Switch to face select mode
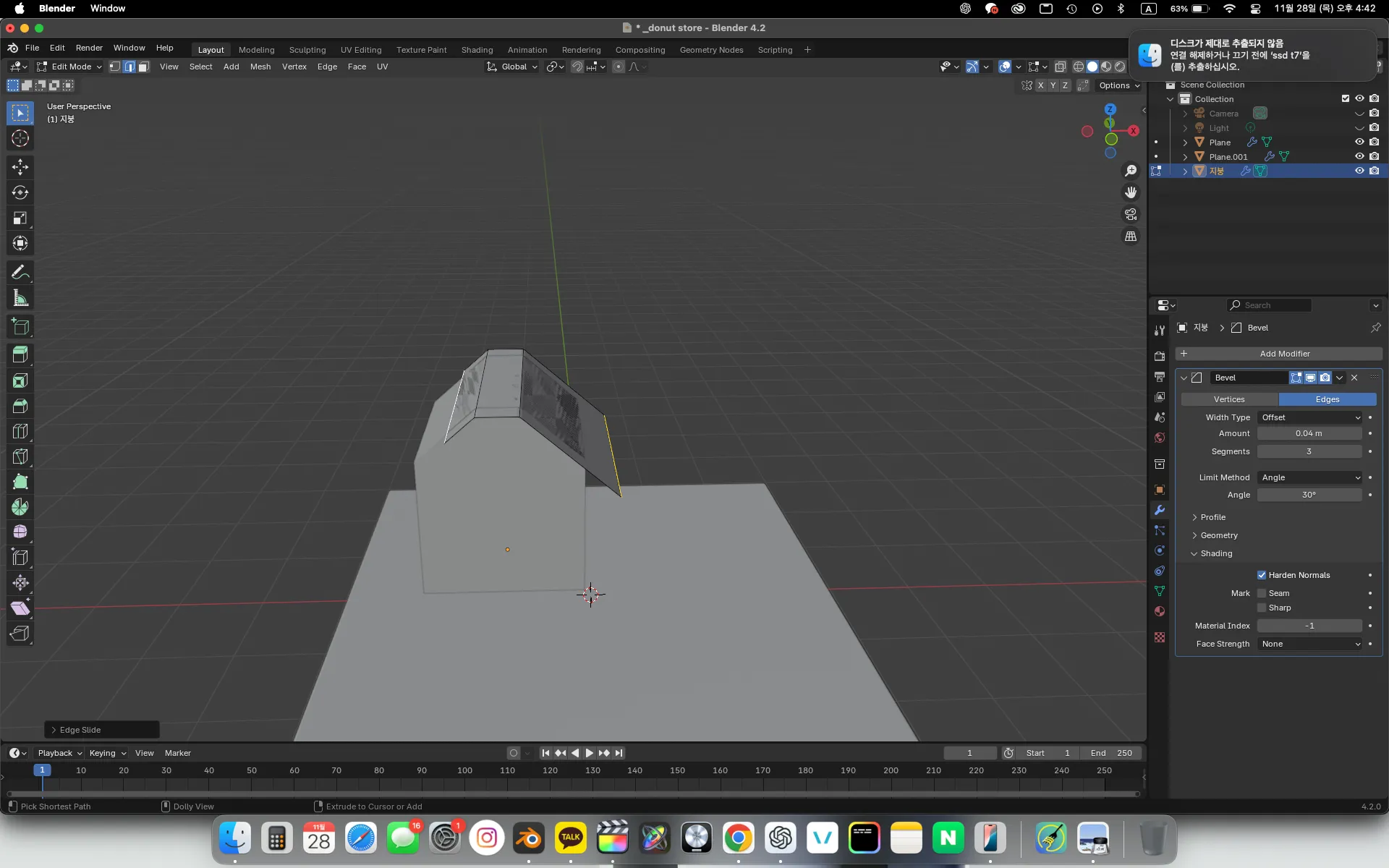The width and height of the screenshot is (1389, 868). tap(143, 67)
